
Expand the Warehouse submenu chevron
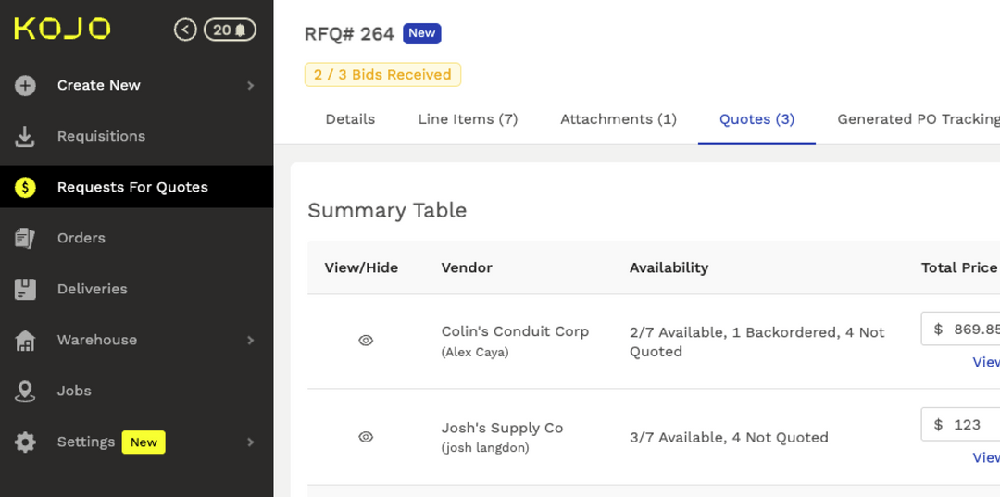(x=251, y=340)
